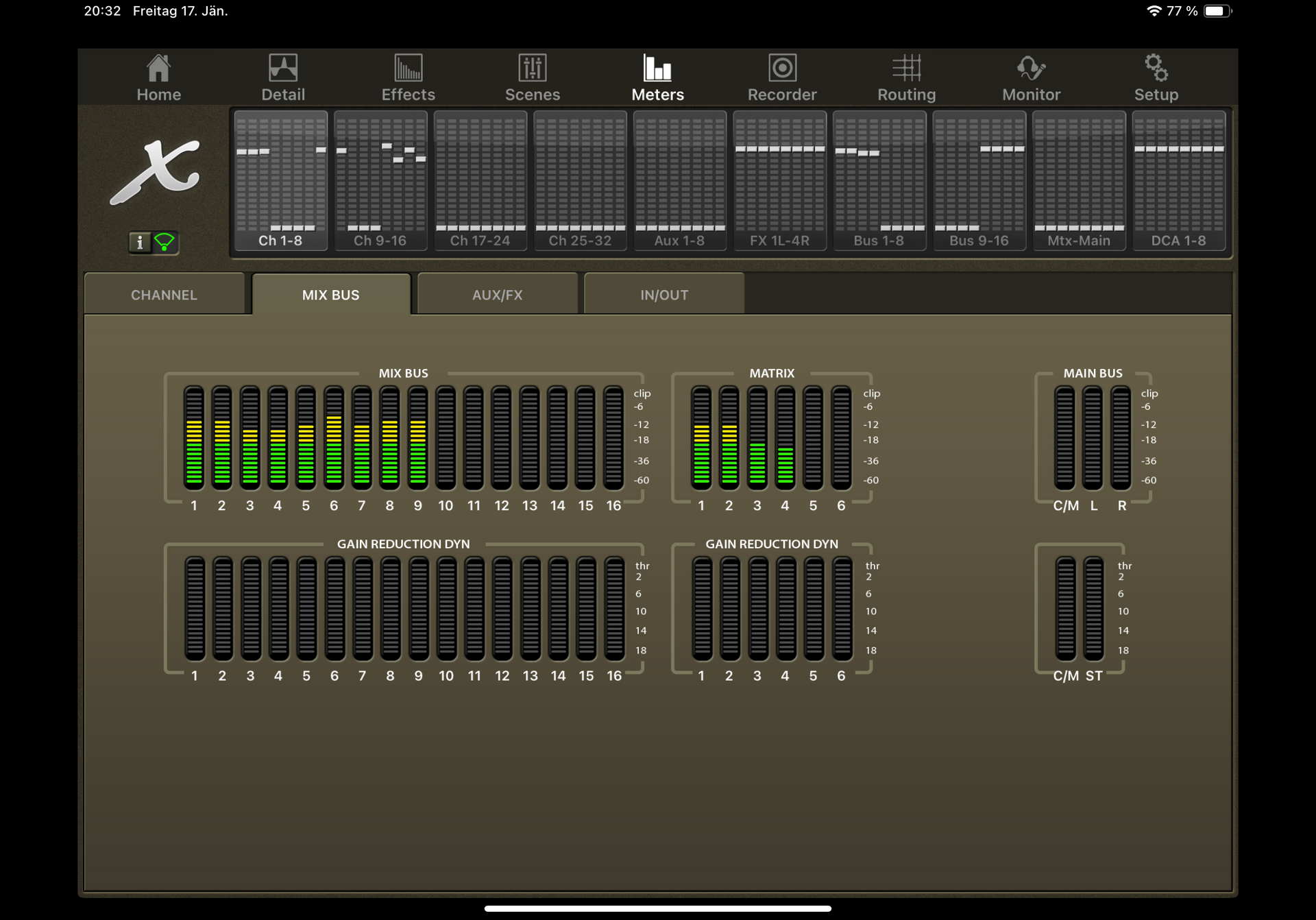The height and width of the screenshot is (920, 1316).
Task: Tap Mix Bus 1 gain reduction meter
Action: click(x=195, y=608)
